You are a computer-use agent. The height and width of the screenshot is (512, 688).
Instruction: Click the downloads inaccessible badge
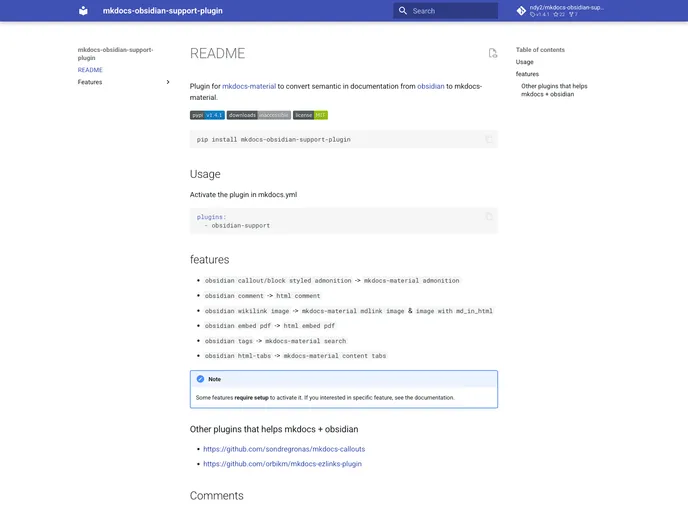click(x=258, y=115)
